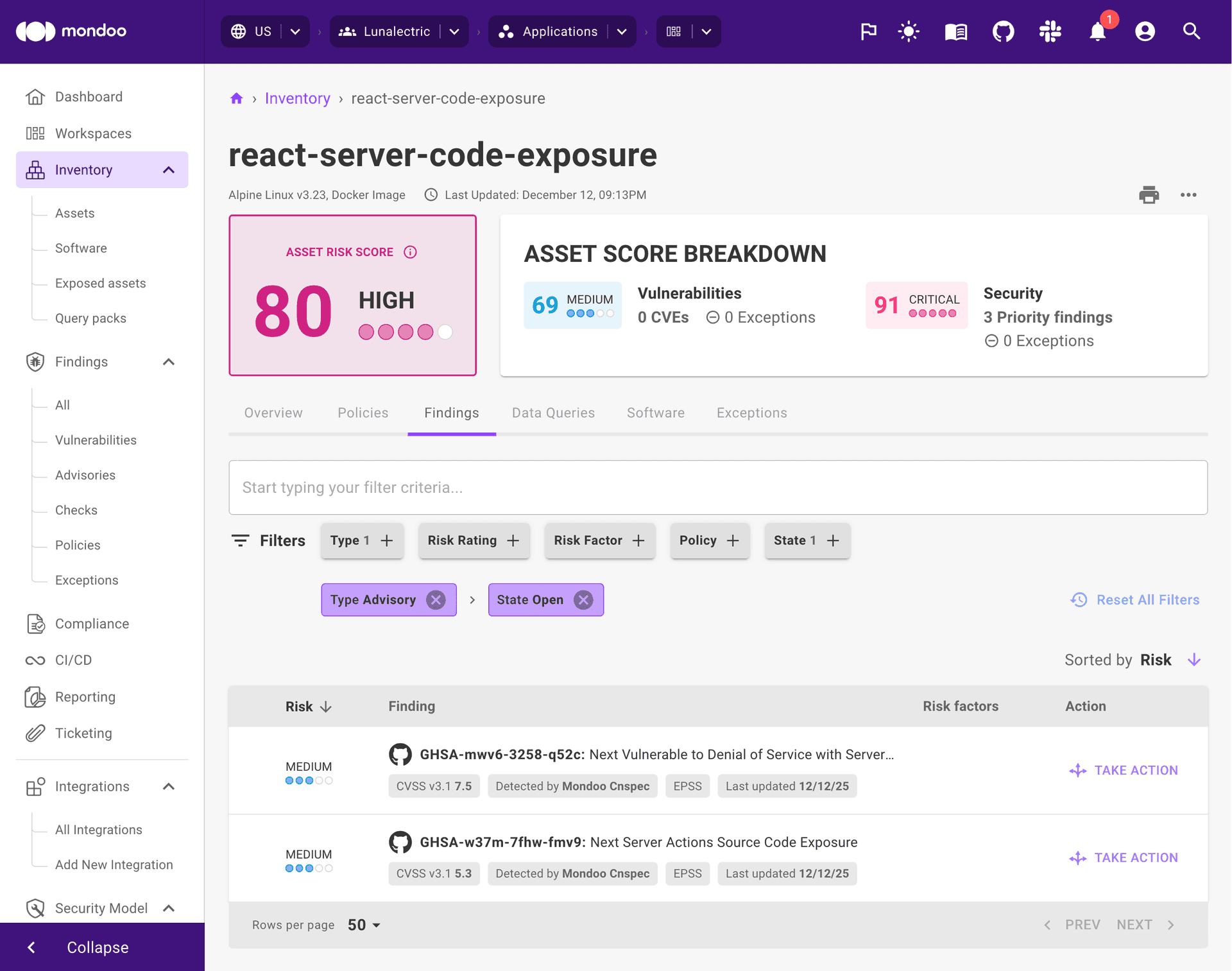Collapse the Inventory section in sidebar

click(x=169, y=169)
